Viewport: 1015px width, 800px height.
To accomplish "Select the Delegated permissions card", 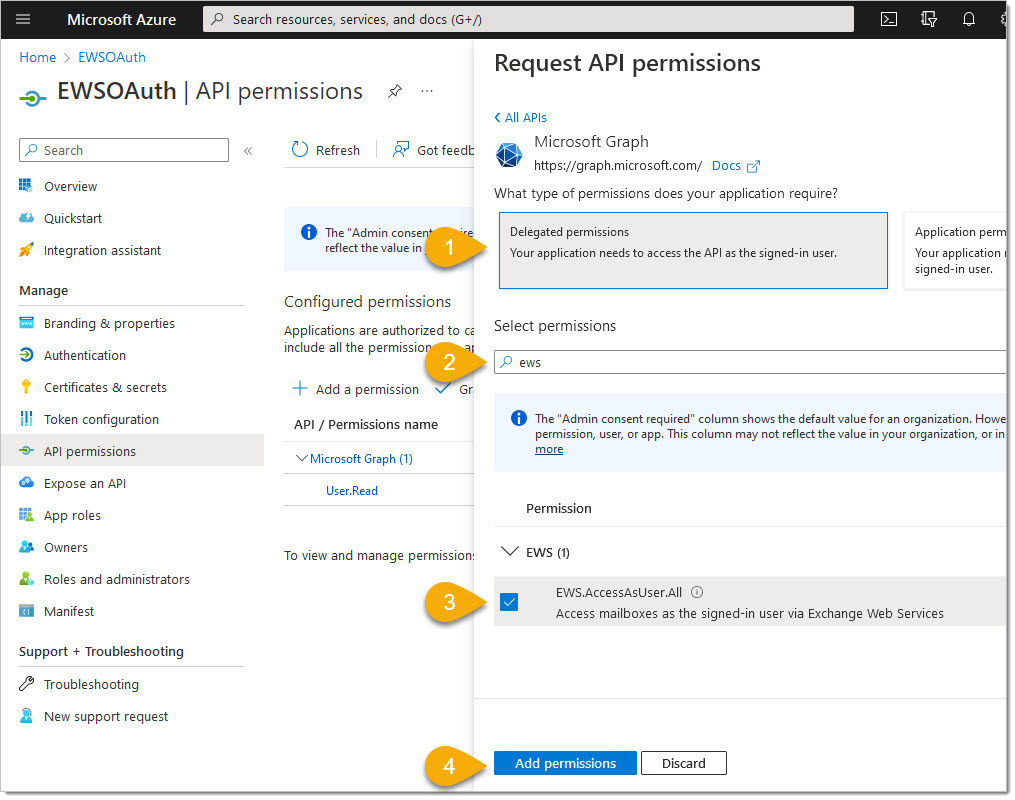I will point(695,251).
